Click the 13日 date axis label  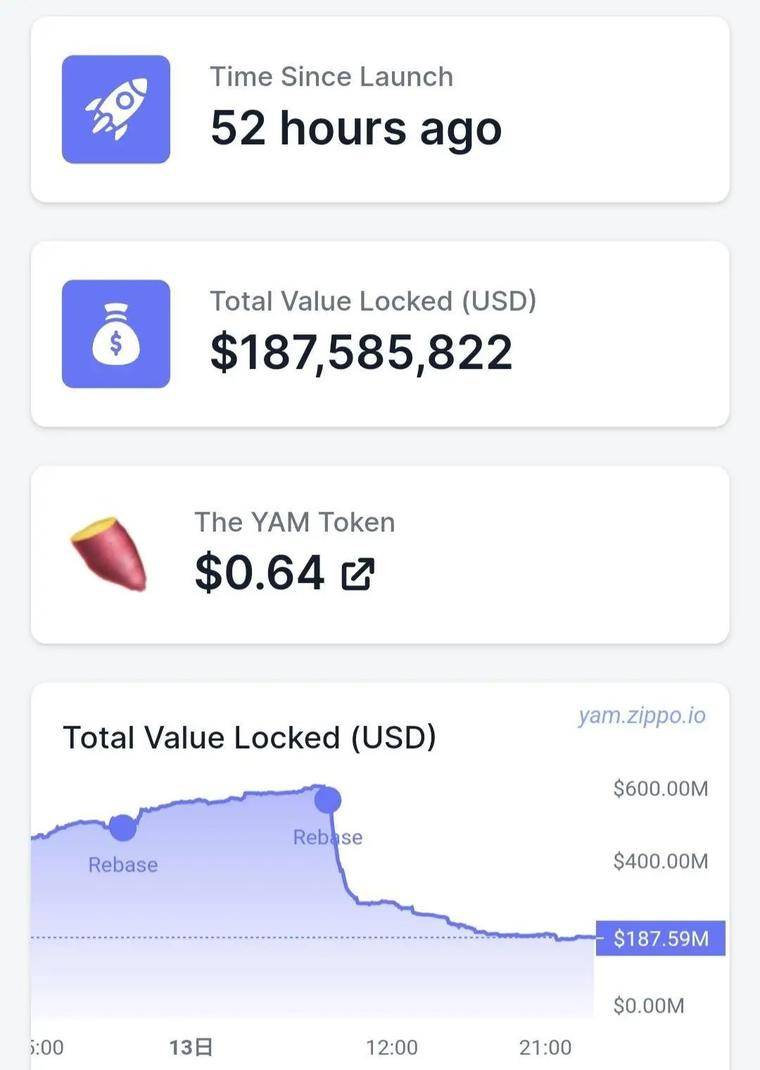191,1047
